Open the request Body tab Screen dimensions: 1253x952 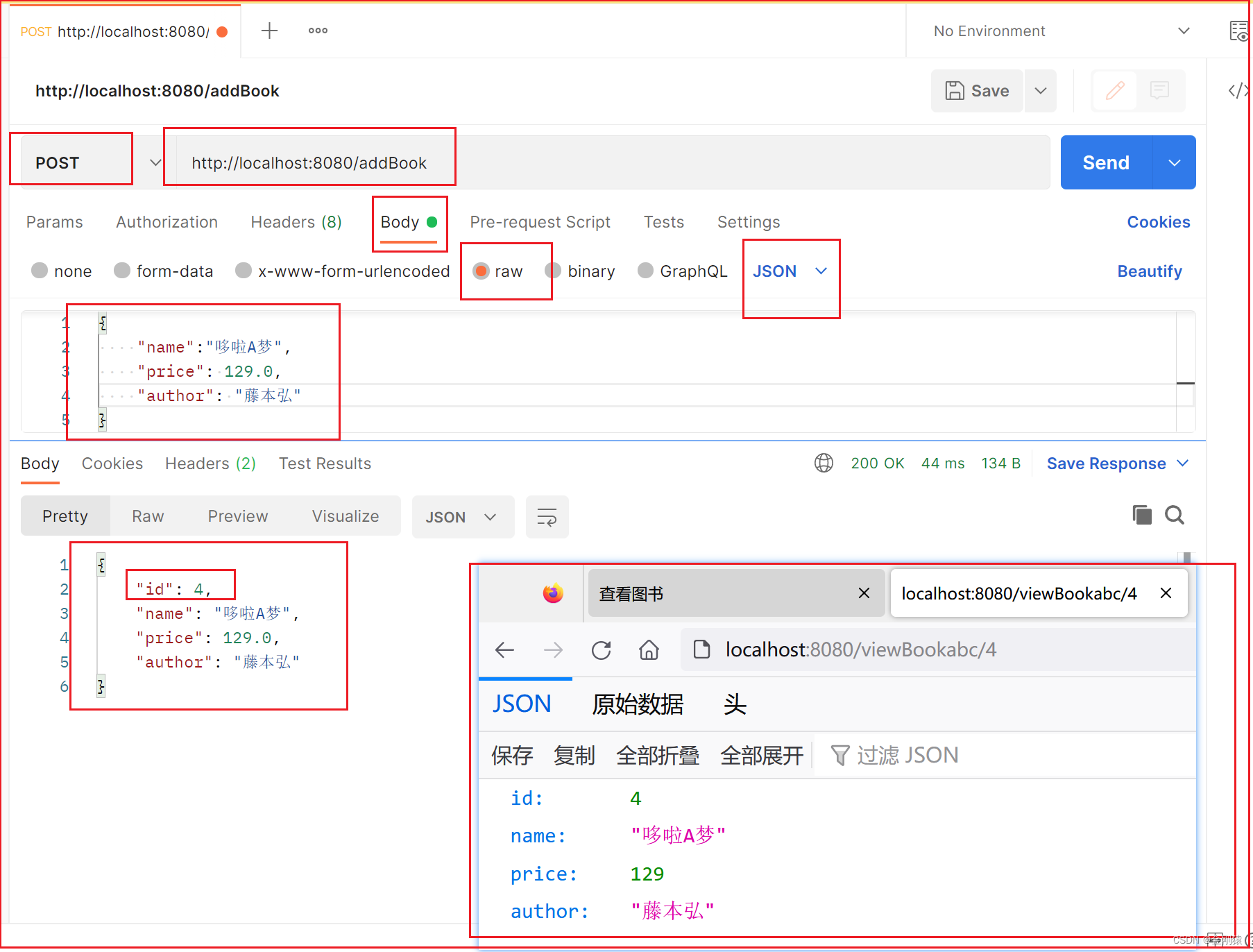pyautogui.click(x=409, y=222)
